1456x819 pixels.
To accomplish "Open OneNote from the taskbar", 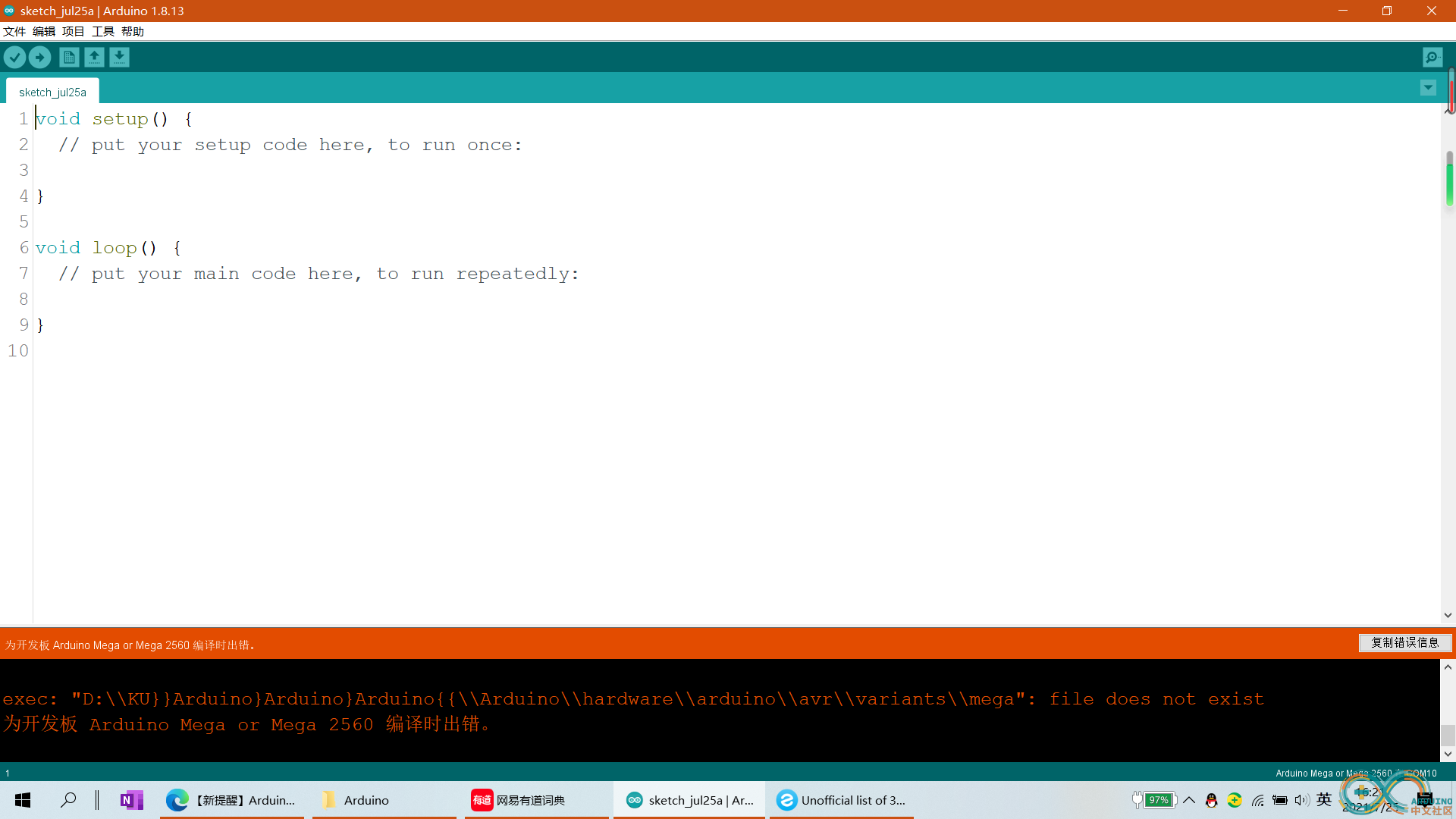I will (131, 800).
